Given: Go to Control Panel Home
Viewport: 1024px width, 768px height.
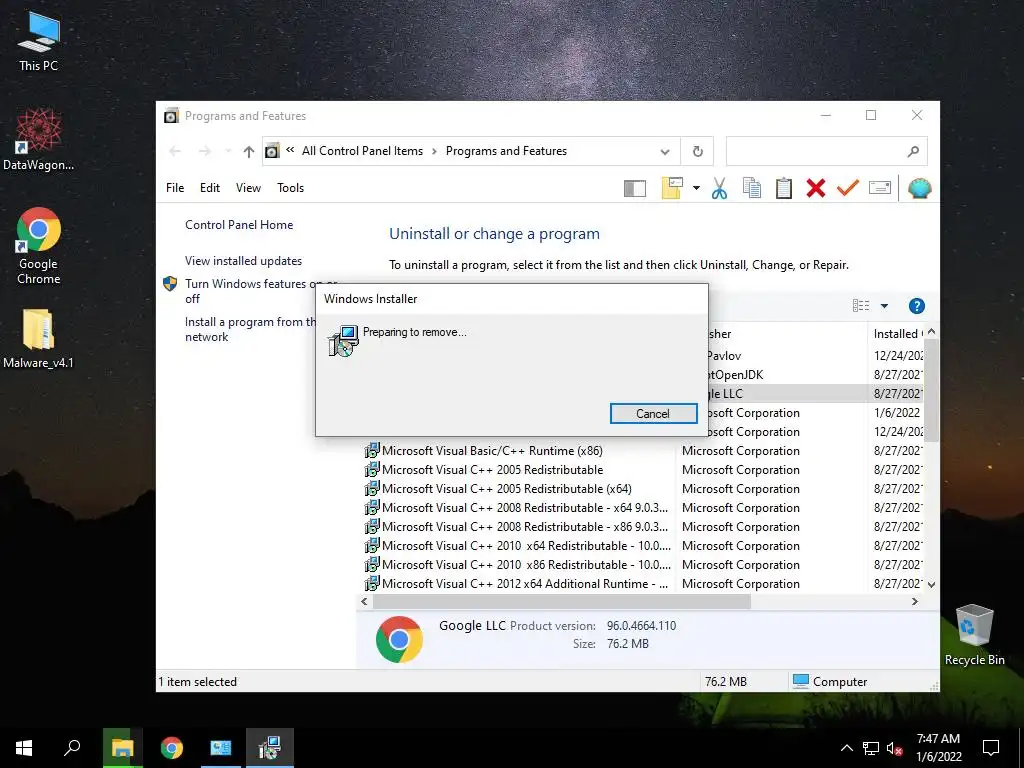Looking at the screenshot, I should pos(239,225).
